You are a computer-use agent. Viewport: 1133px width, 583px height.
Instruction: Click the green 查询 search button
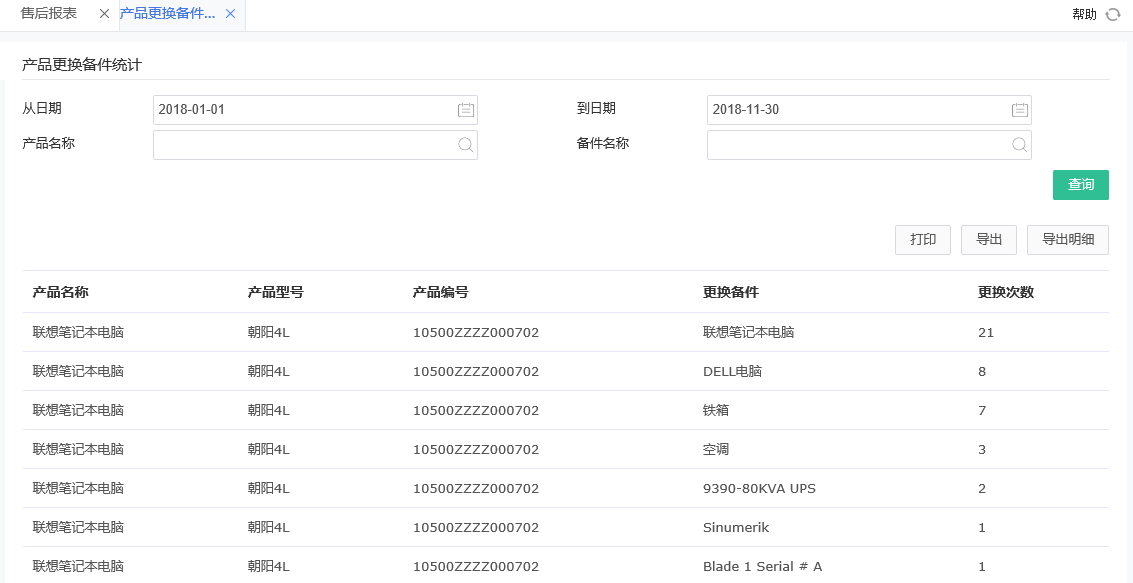tap(1081, 185)
